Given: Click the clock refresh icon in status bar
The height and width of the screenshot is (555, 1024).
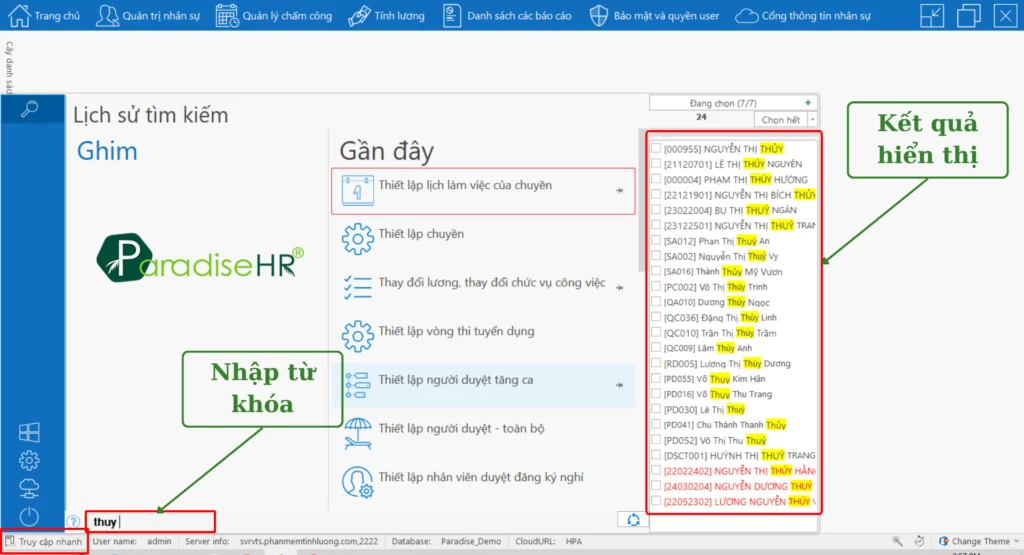Looking at the screenshot, I should tap(919, 541).
